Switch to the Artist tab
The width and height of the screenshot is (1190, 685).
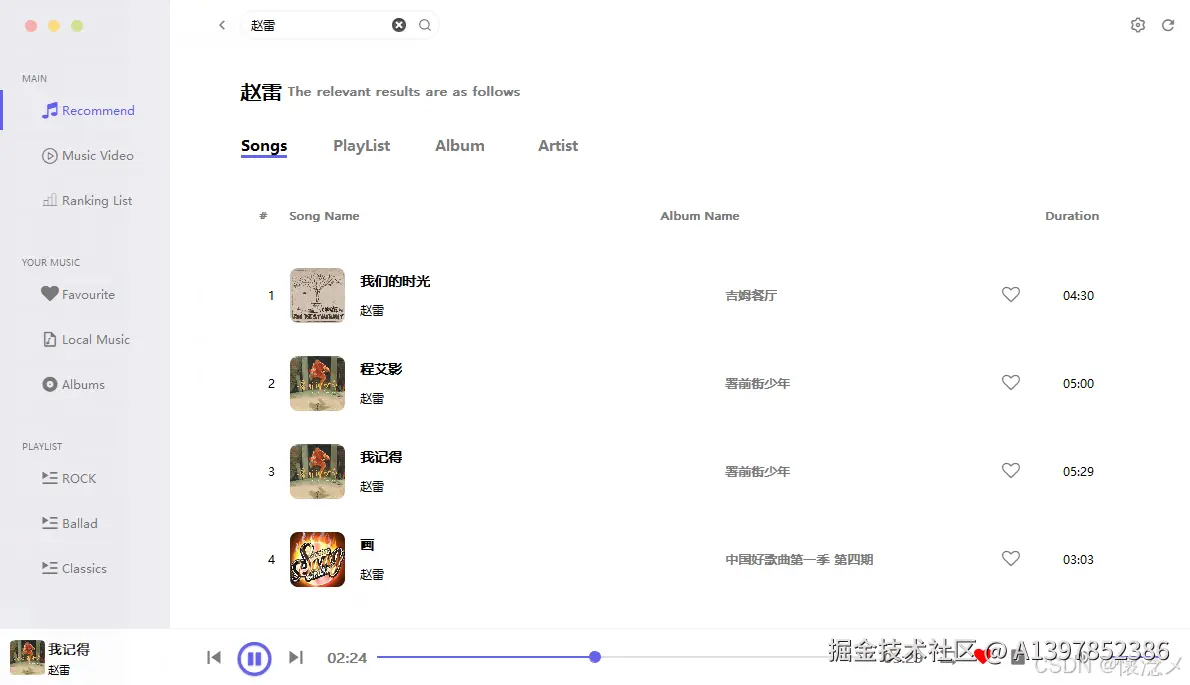pyautogui.click(x=557, y=145)
